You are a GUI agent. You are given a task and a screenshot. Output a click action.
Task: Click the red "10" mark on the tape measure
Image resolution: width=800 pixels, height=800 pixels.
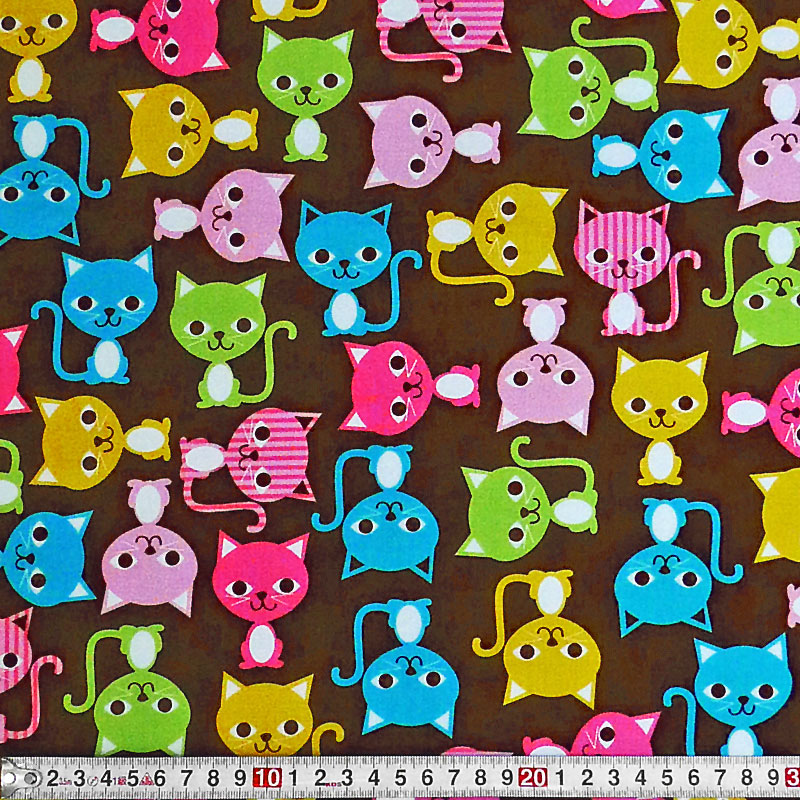pyautogui.click(x=267, y=779)
